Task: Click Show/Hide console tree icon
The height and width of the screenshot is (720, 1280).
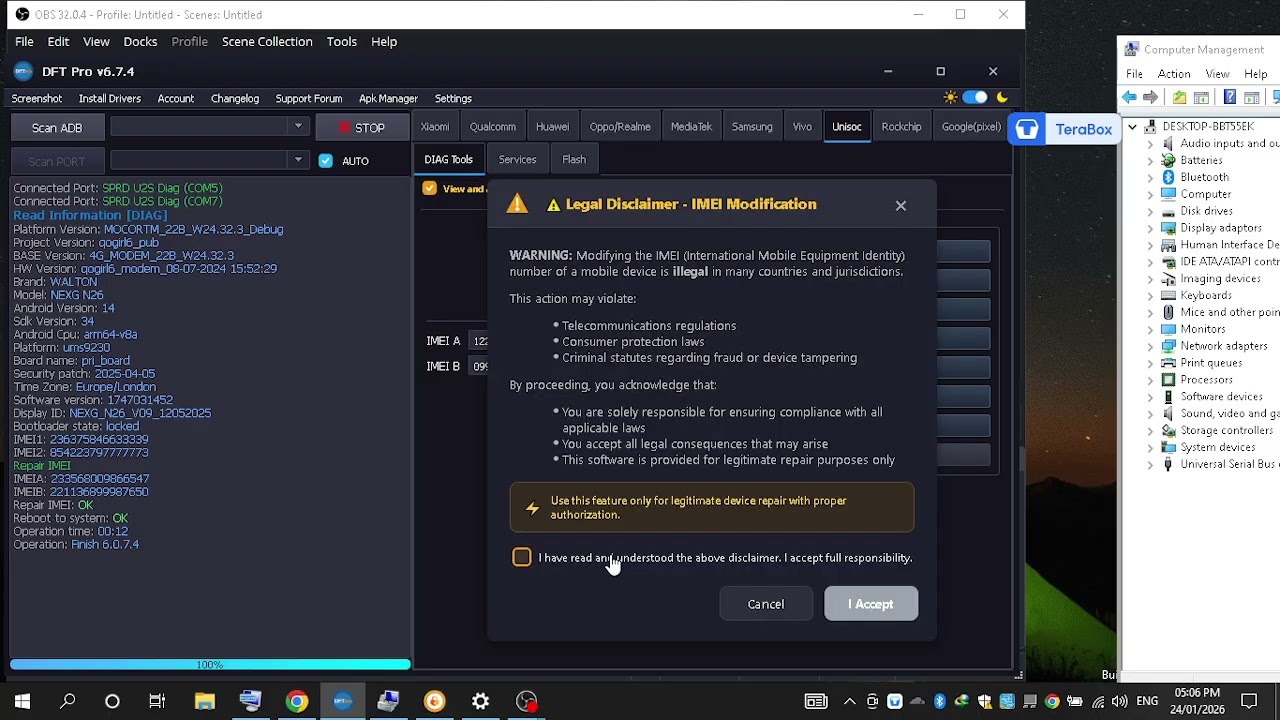Action: pyautogui.click(x=1202, y=97)
